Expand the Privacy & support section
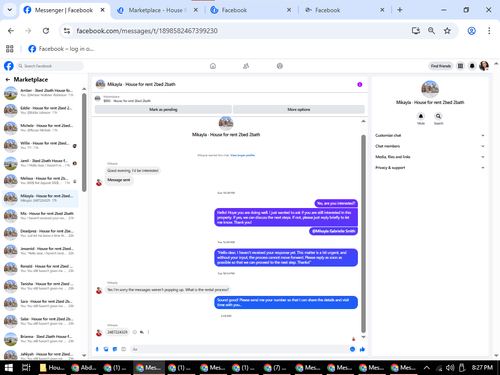This screenshot has height=375, width=500. pyautogui.click(x=430, y=168)
